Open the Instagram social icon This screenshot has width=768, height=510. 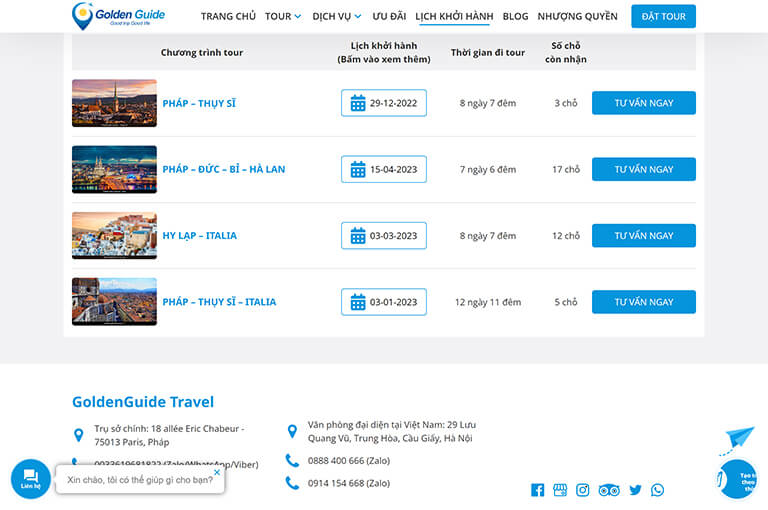[x=582, y=490]
